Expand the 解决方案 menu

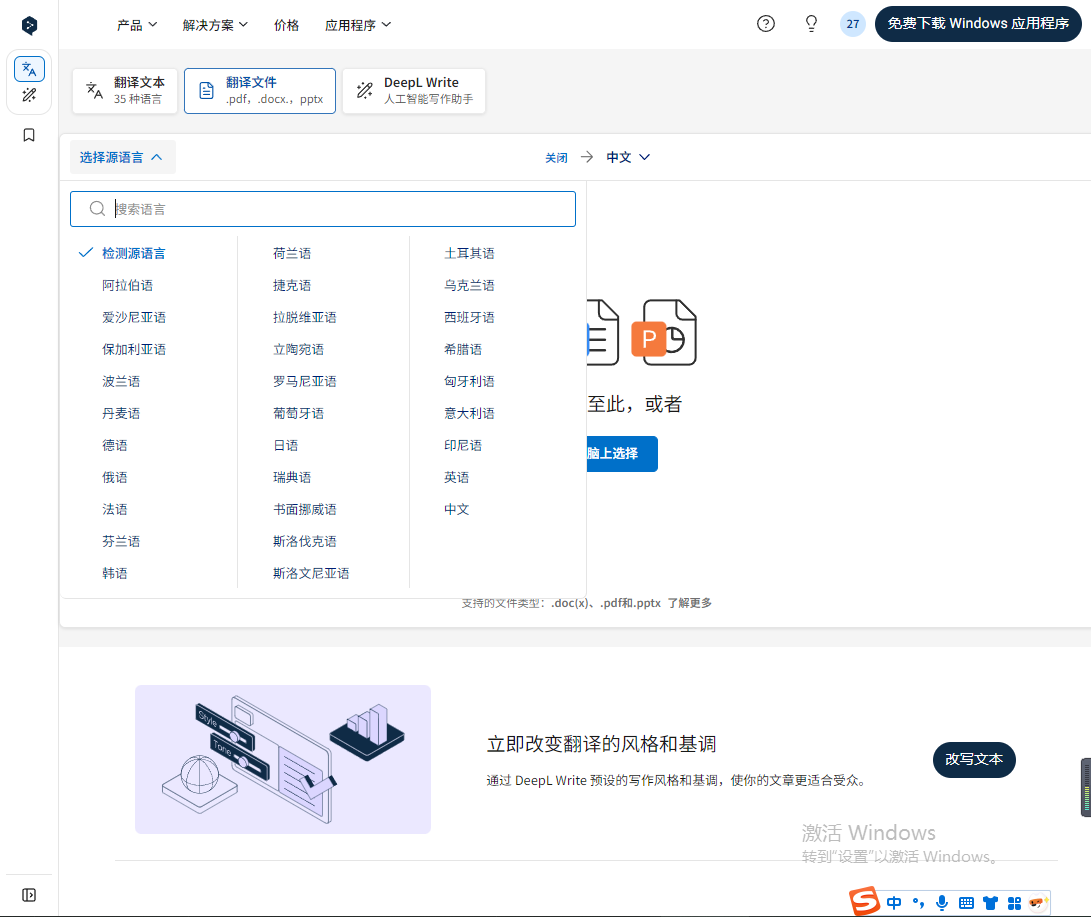216,25
